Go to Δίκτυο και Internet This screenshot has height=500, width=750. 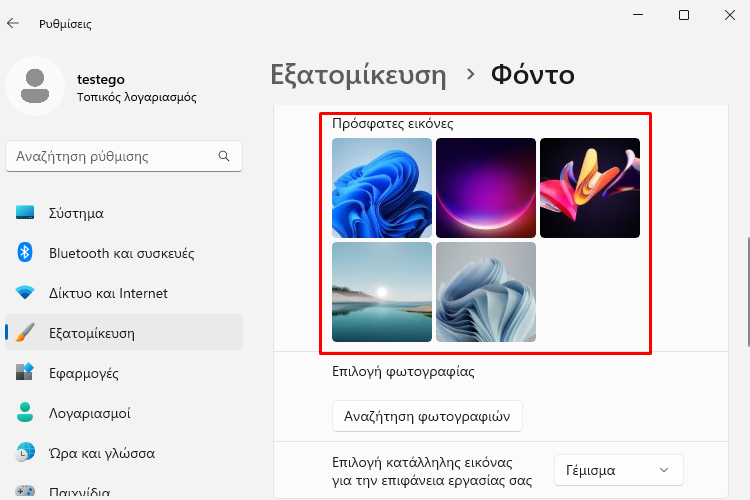coord(124,293)
